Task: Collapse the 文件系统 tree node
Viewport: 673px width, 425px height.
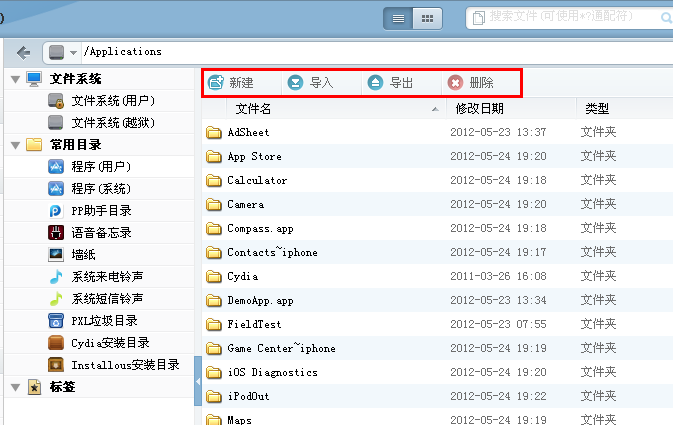Action: coord(15,79)
